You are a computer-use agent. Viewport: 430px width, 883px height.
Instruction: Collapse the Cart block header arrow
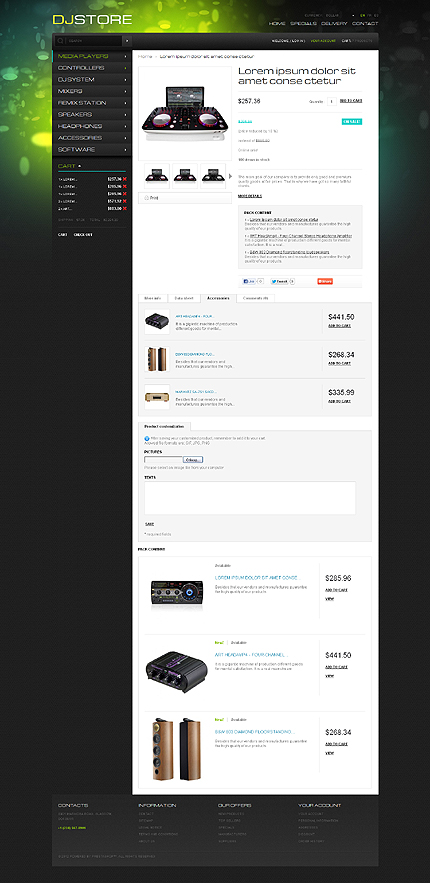(79, 166)
